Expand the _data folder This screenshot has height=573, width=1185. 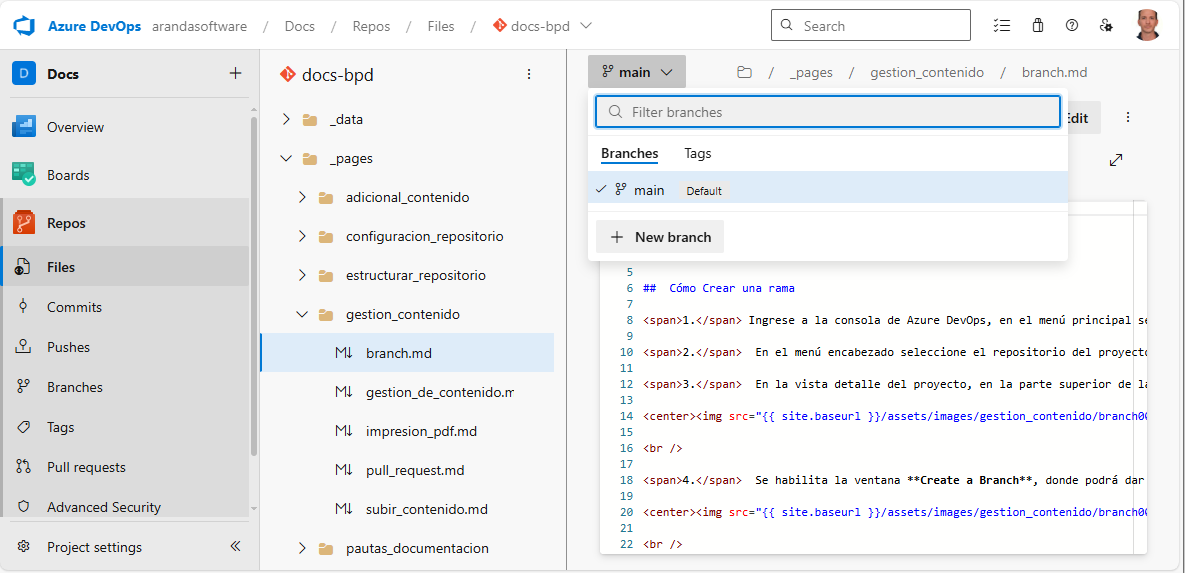286,119
